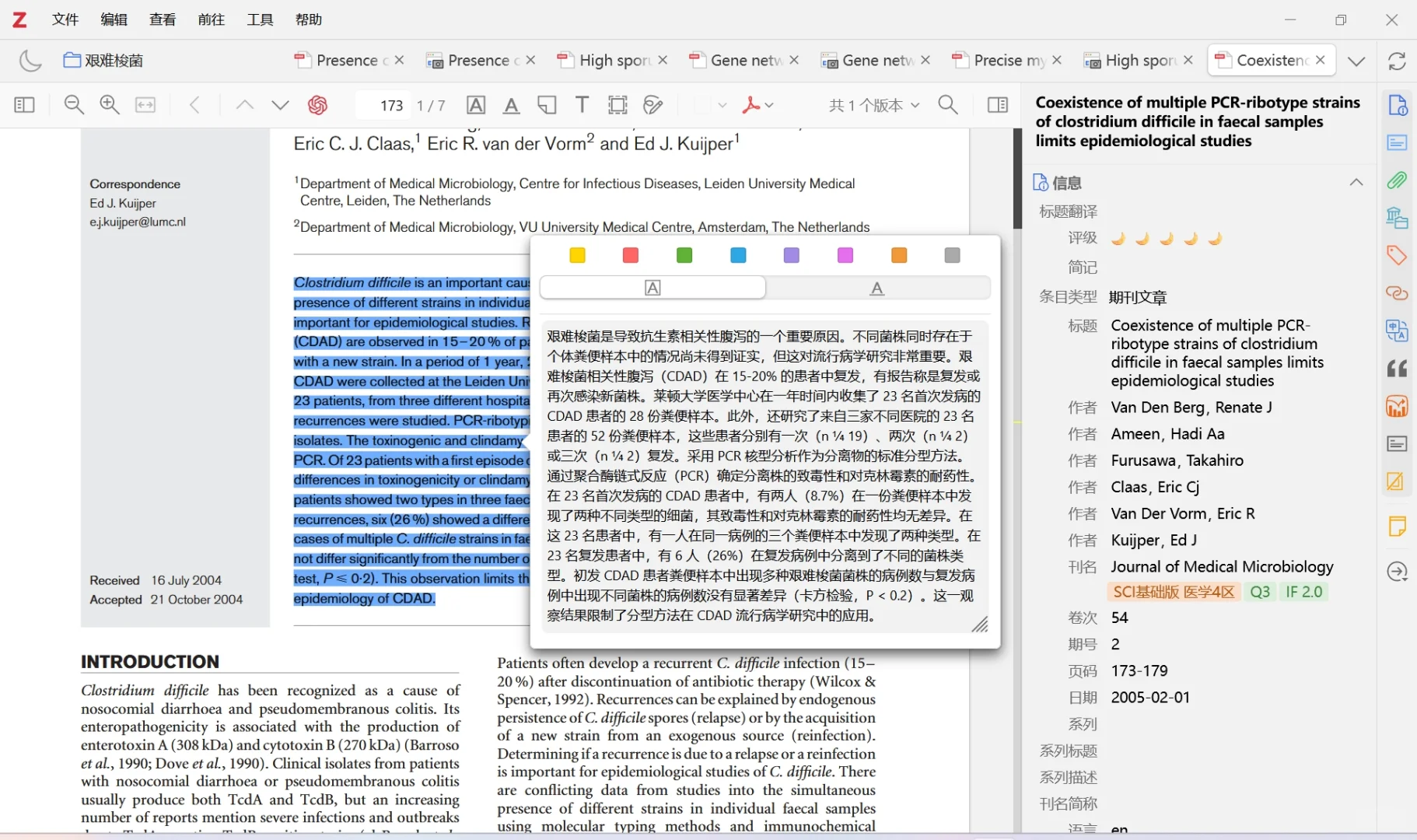
Task: Zoom in on the PDF document
Action: pyautogui.click(x=109, y=104)
